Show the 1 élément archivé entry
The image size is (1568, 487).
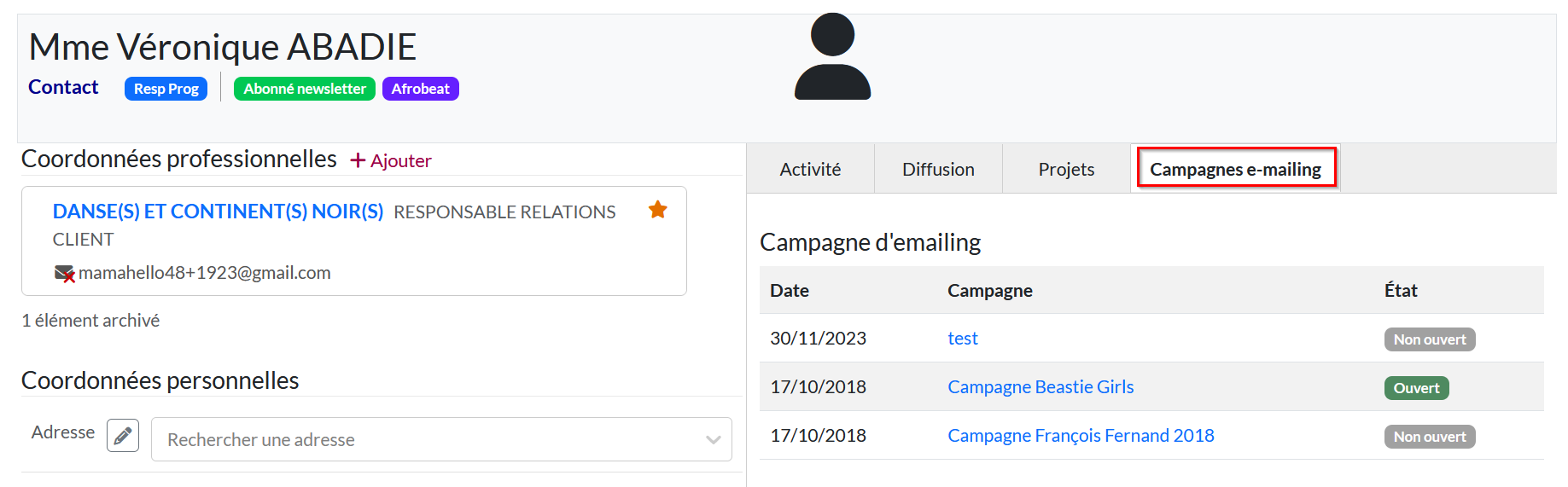tap(90, 321)
